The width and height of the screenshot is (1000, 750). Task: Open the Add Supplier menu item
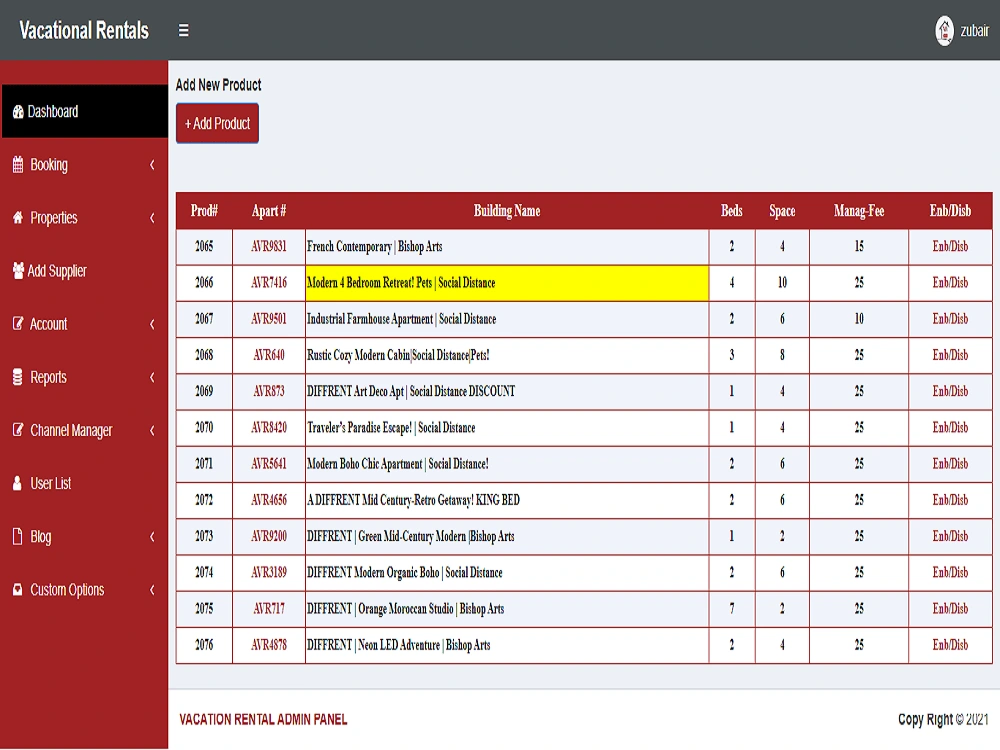84,270
